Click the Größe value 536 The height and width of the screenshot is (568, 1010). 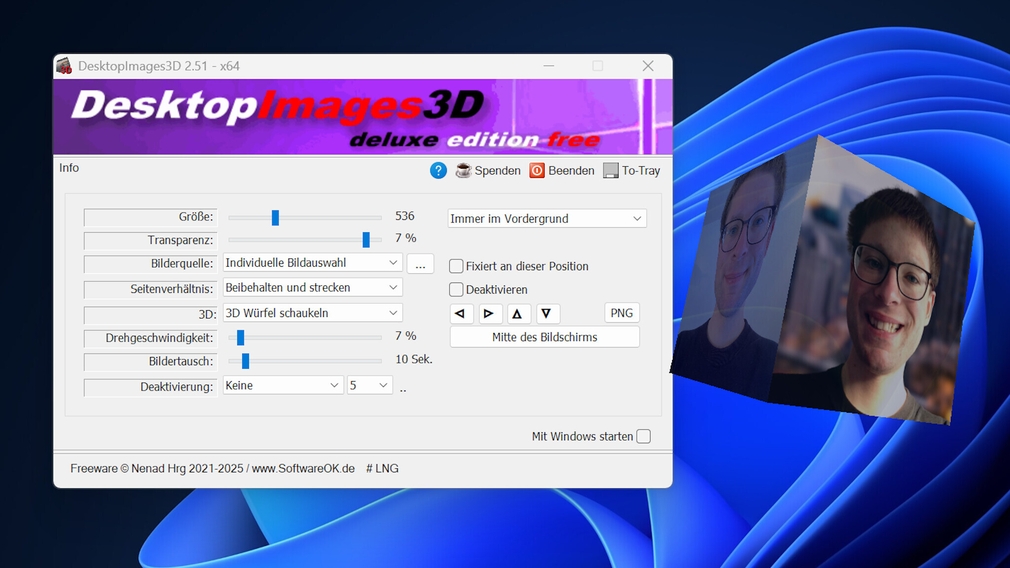tap(405, 216)
